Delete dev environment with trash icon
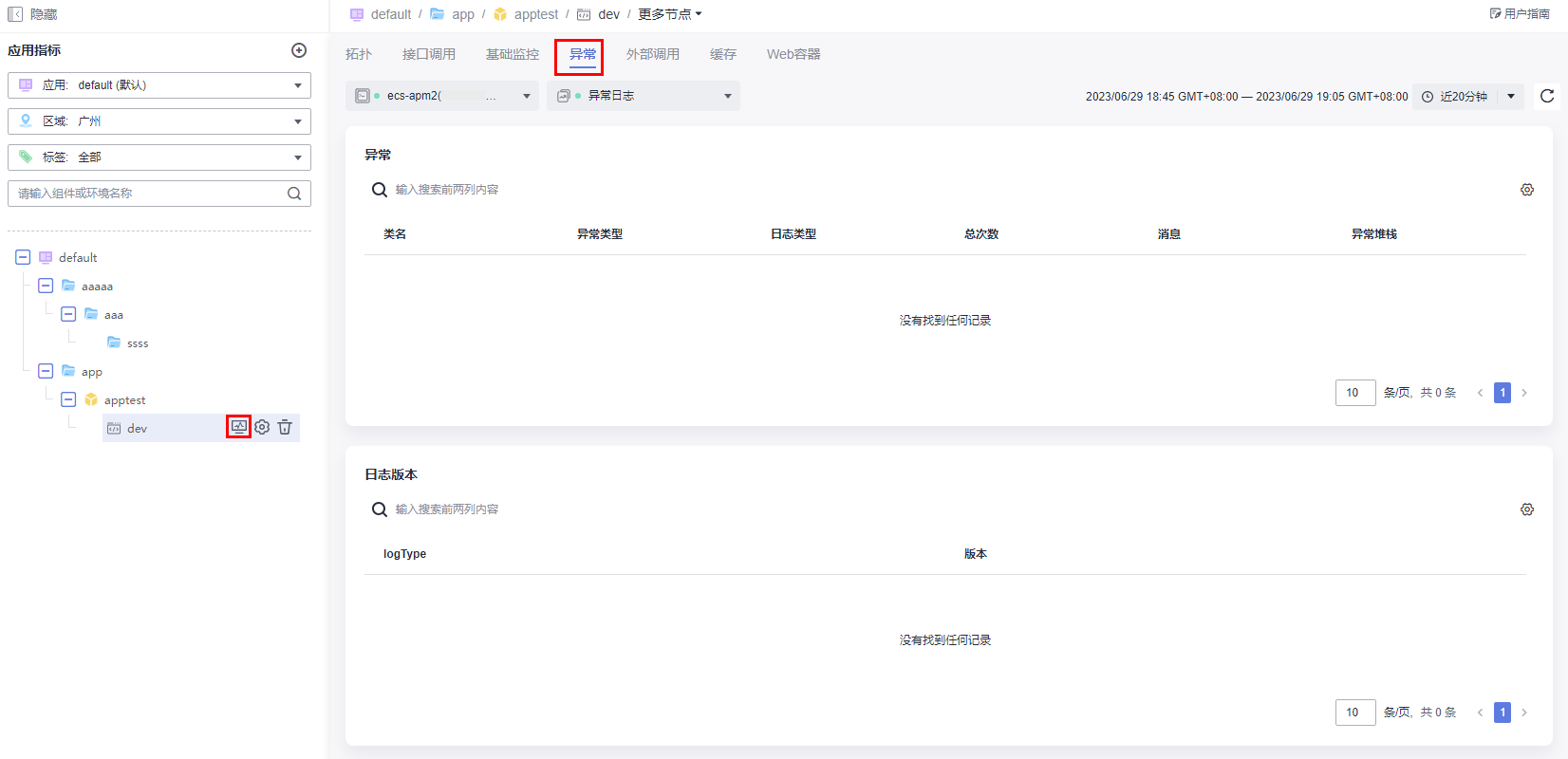Screen dimensions: 1568x759 pyautogui.click(x=285, y=427)
